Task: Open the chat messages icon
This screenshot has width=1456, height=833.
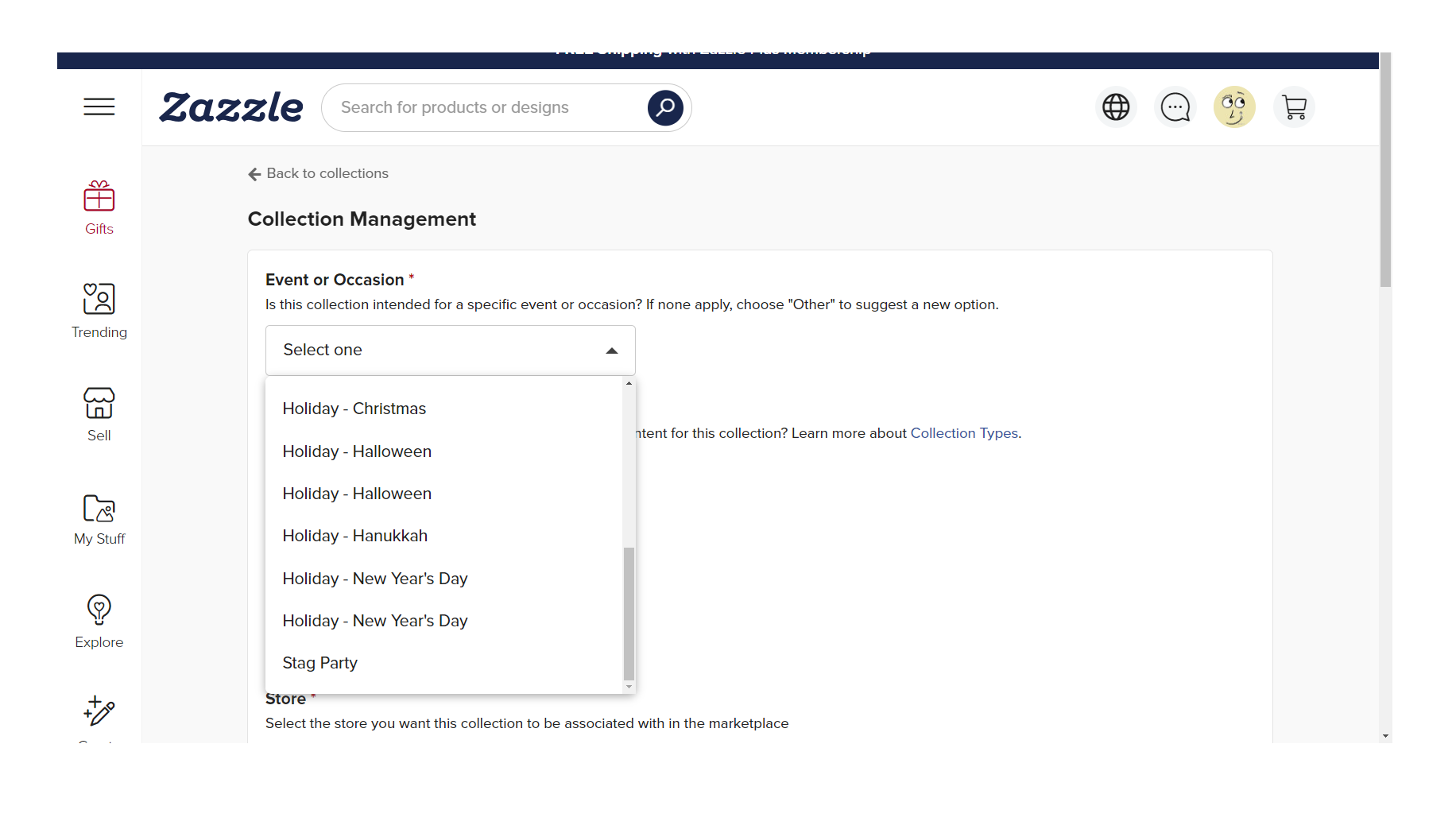Action: pyautogui.click(x=1175, y=107)
